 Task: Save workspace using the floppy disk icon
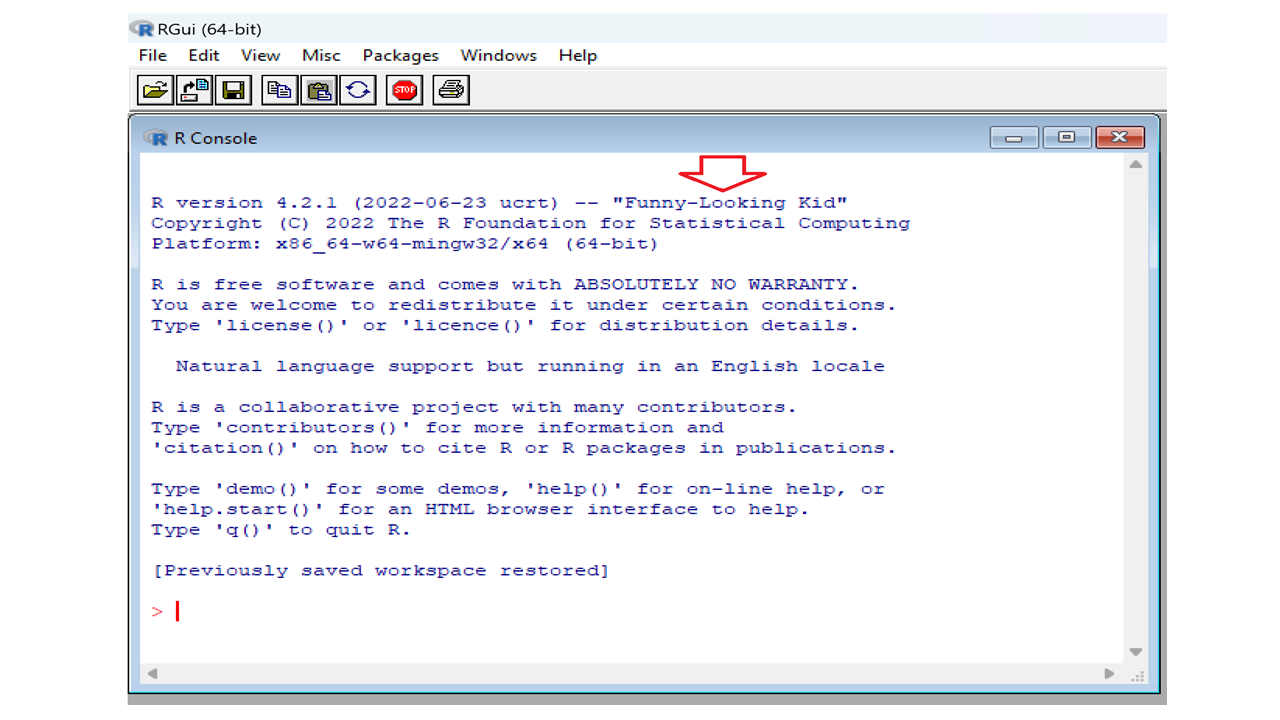(234, 91)
